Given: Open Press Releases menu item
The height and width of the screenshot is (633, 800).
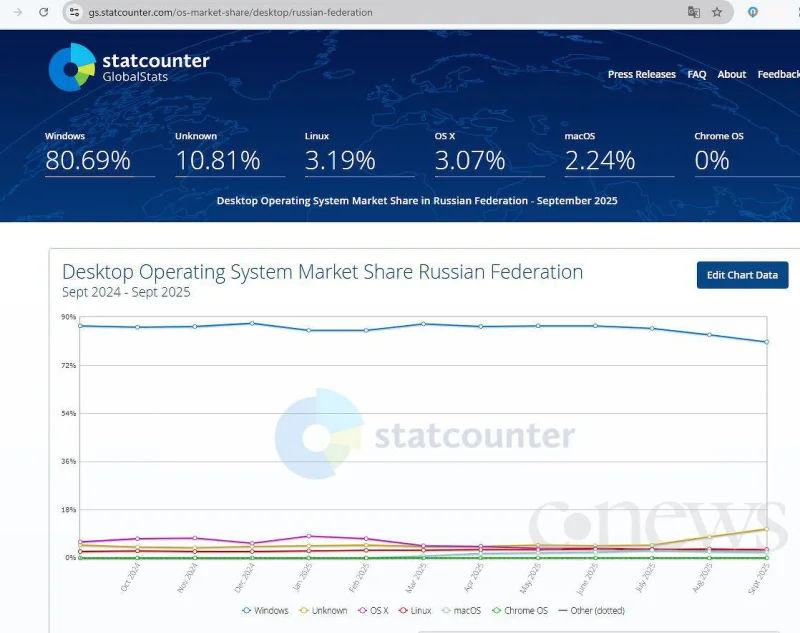Looking at the screenshot, I should click(x=641, y=74).
